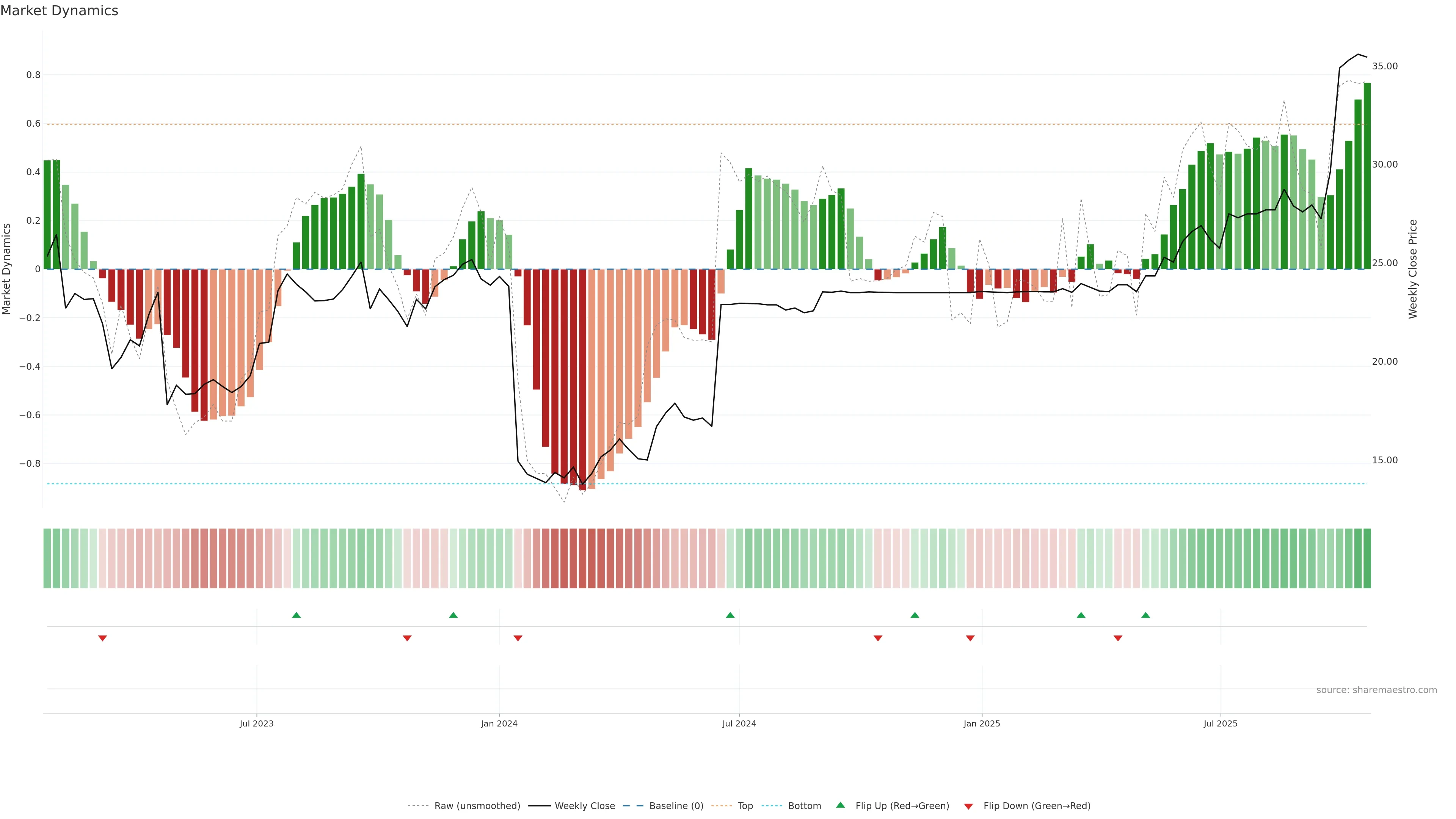The width and height of the screenshot is (1456, 819).
Task: Click the Weekly Close Price axis title
Action: [x=1412, y=269]
